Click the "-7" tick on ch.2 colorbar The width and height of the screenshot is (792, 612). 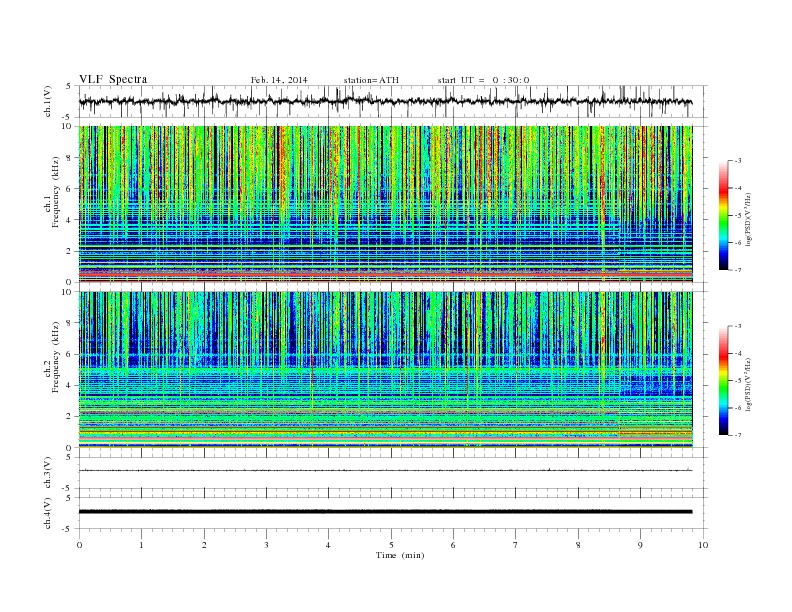738,435
